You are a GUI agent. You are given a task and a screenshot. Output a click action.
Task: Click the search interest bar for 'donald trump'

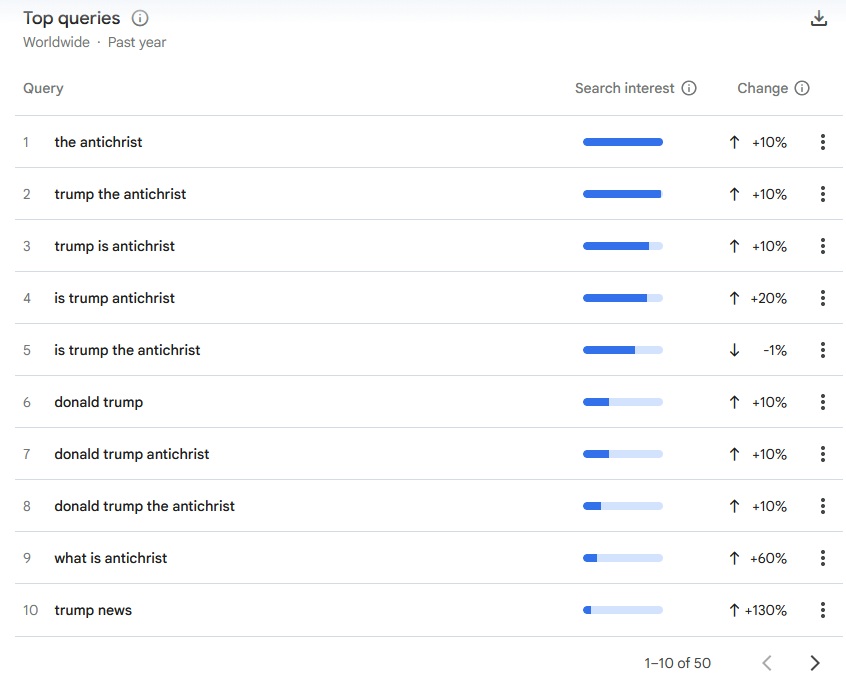623,402
